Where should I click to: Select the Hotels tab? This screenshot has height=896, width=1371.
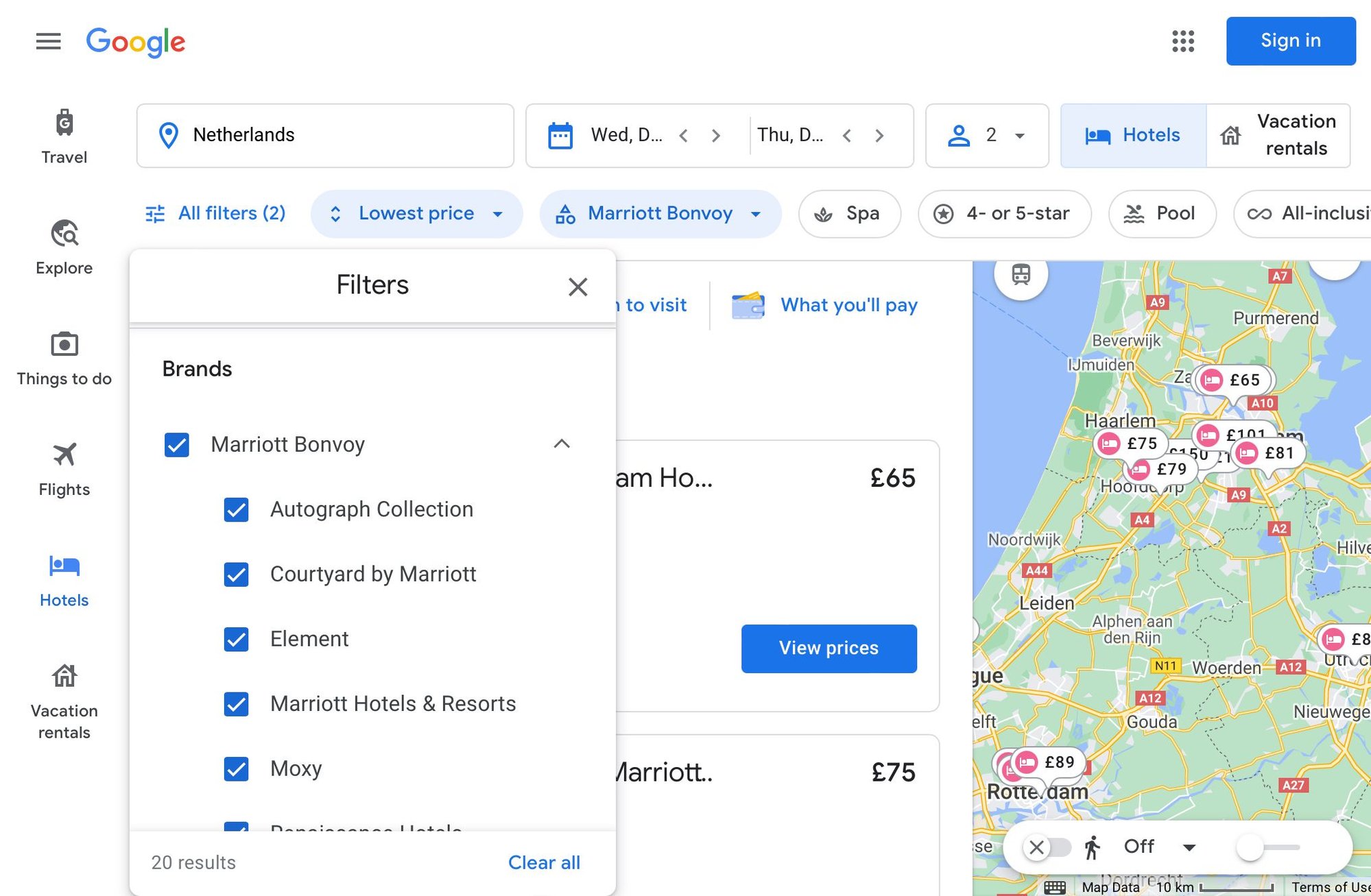(x=1132, y=135)
